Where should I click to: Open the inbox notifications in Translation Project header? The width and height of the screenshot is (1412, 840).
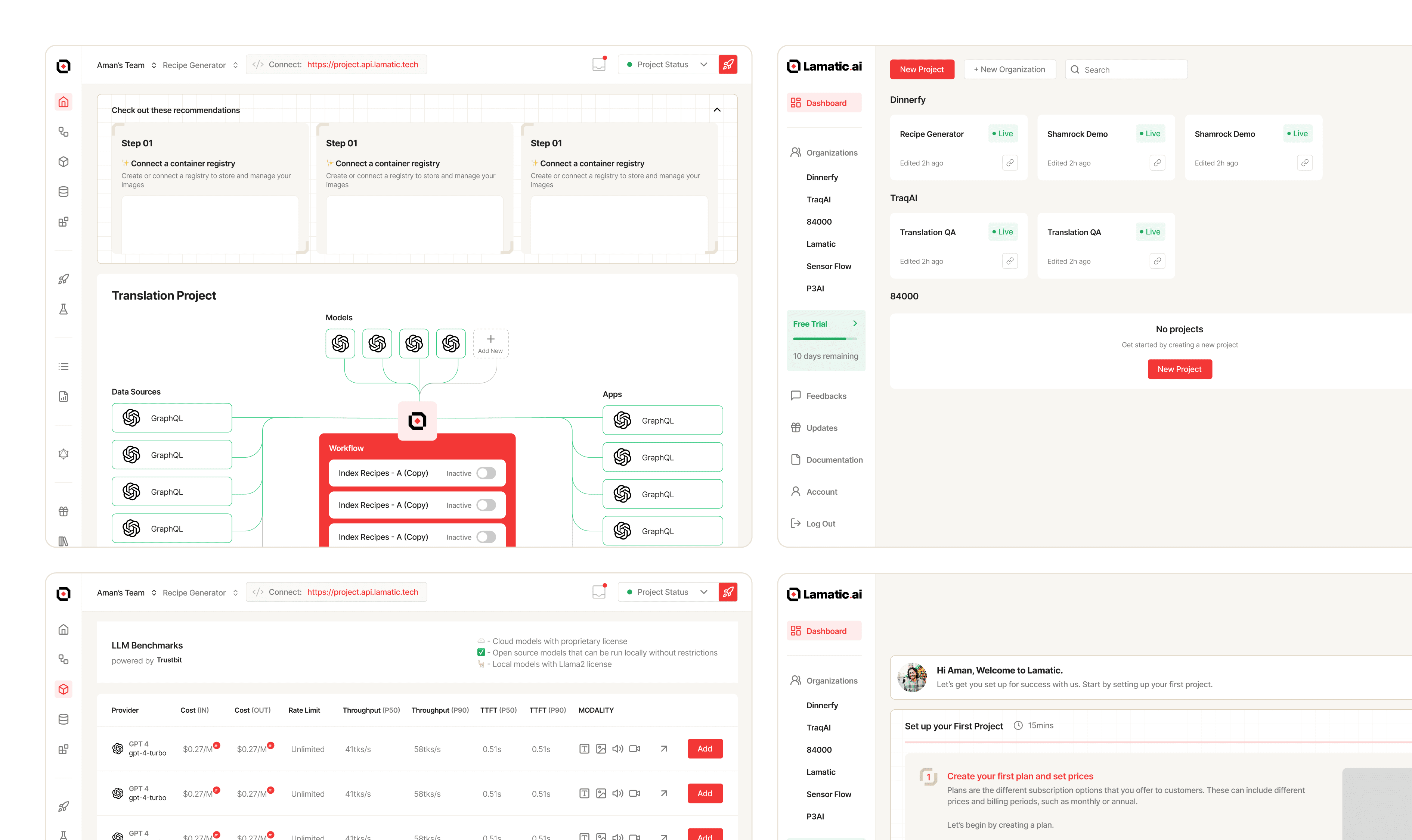click(599, 64)
